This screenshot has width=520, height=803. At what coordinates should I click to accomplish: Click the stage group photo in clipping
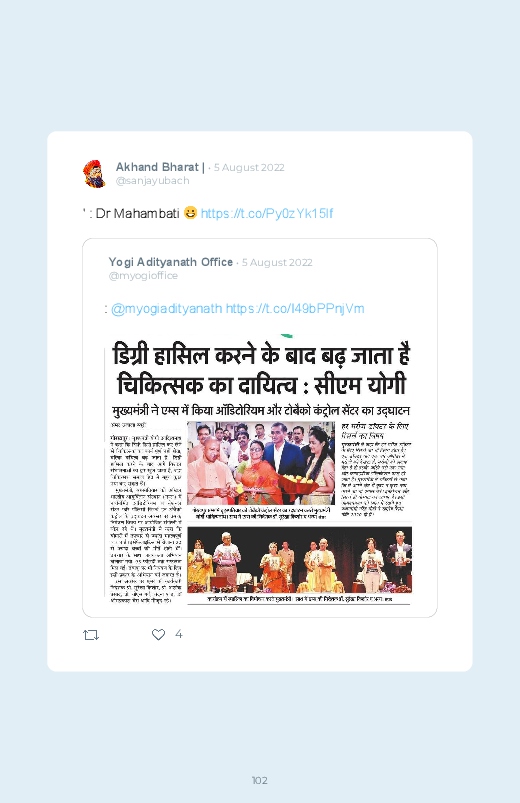coord(300,560)
